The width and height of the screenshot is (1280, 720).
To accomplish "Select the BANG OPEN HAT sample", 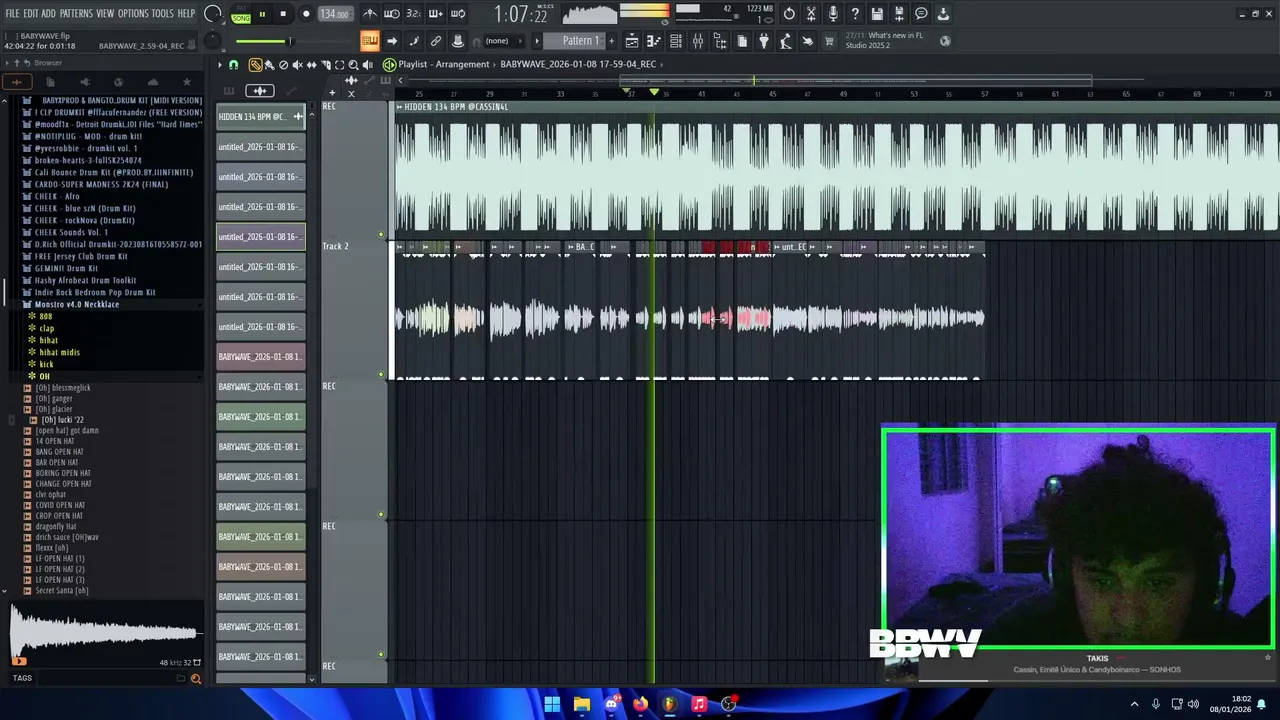I will (59, 452).
